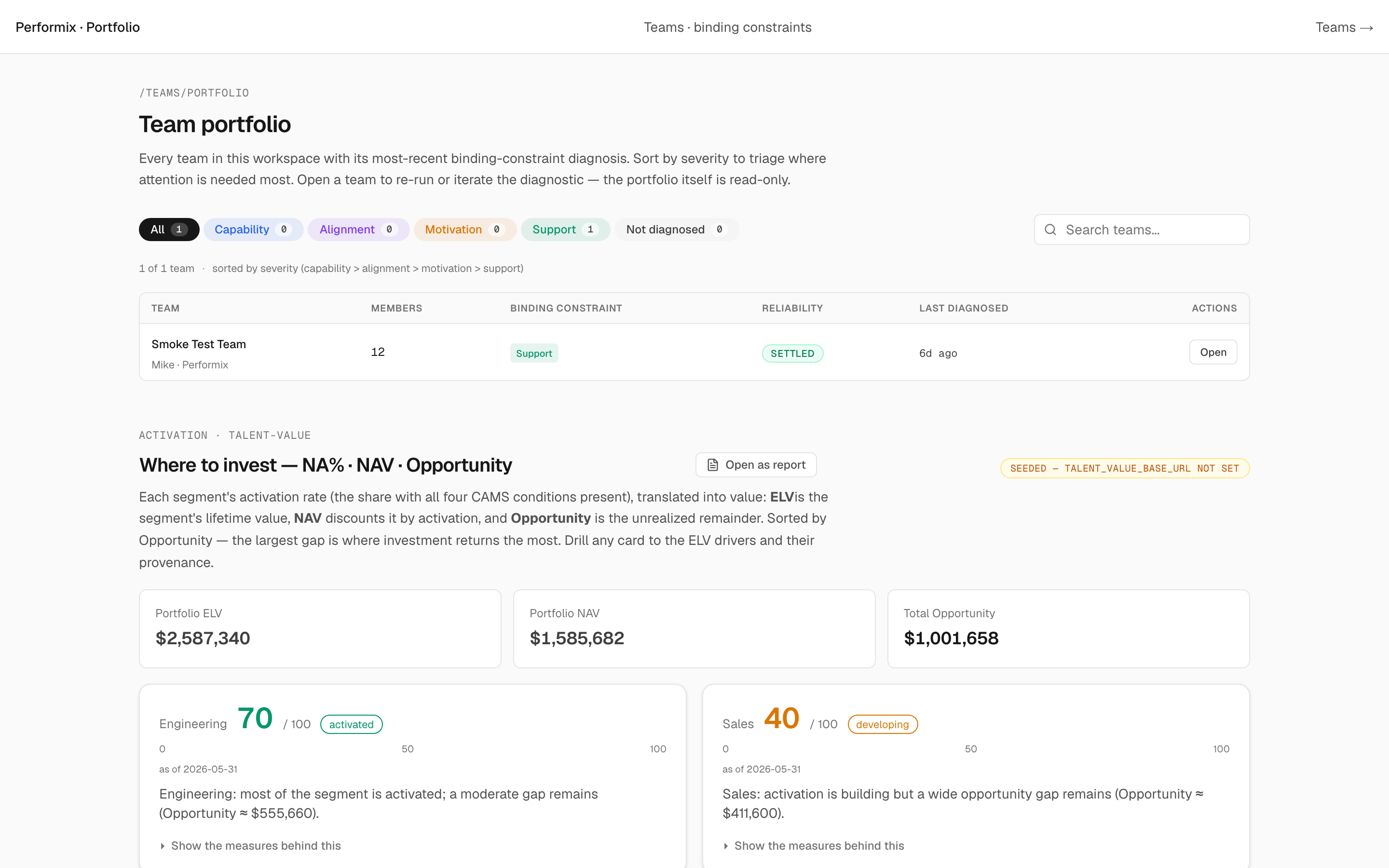
Task: Filter teams by Support
Action: coord(565,230)
